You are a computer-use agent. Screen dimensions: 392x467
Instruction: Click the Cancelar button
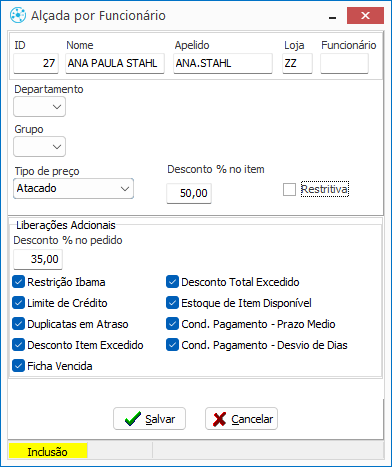pos(241,419)
